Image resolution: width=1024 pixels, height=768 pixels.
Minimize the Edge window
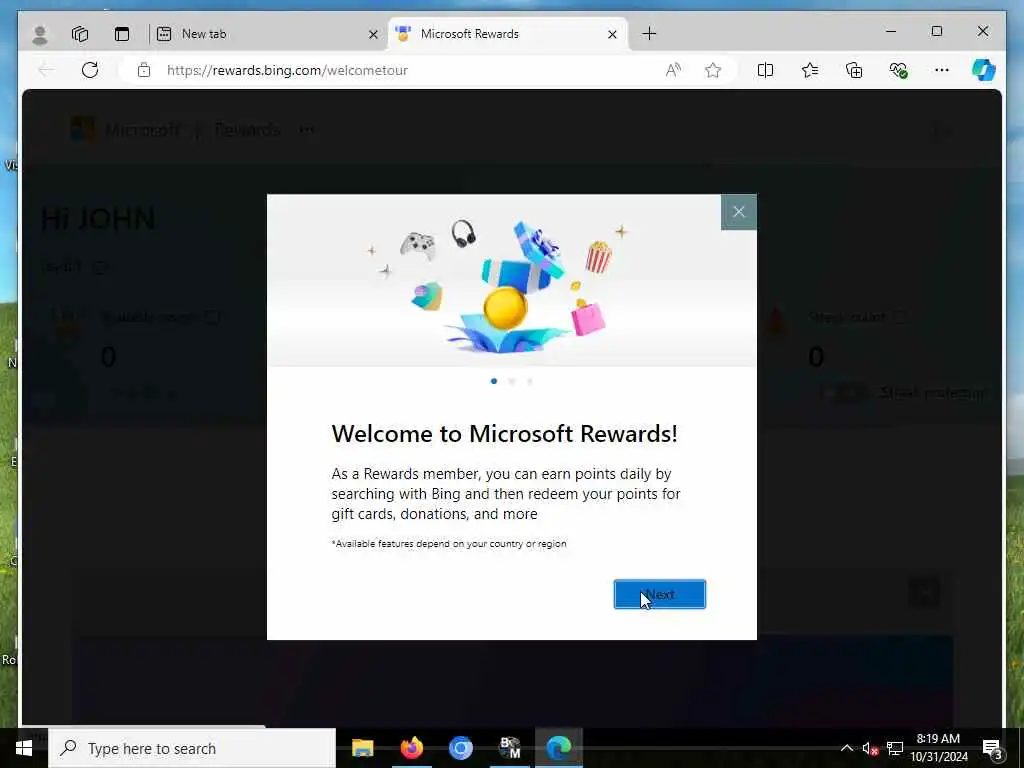(x=891, y=31)
